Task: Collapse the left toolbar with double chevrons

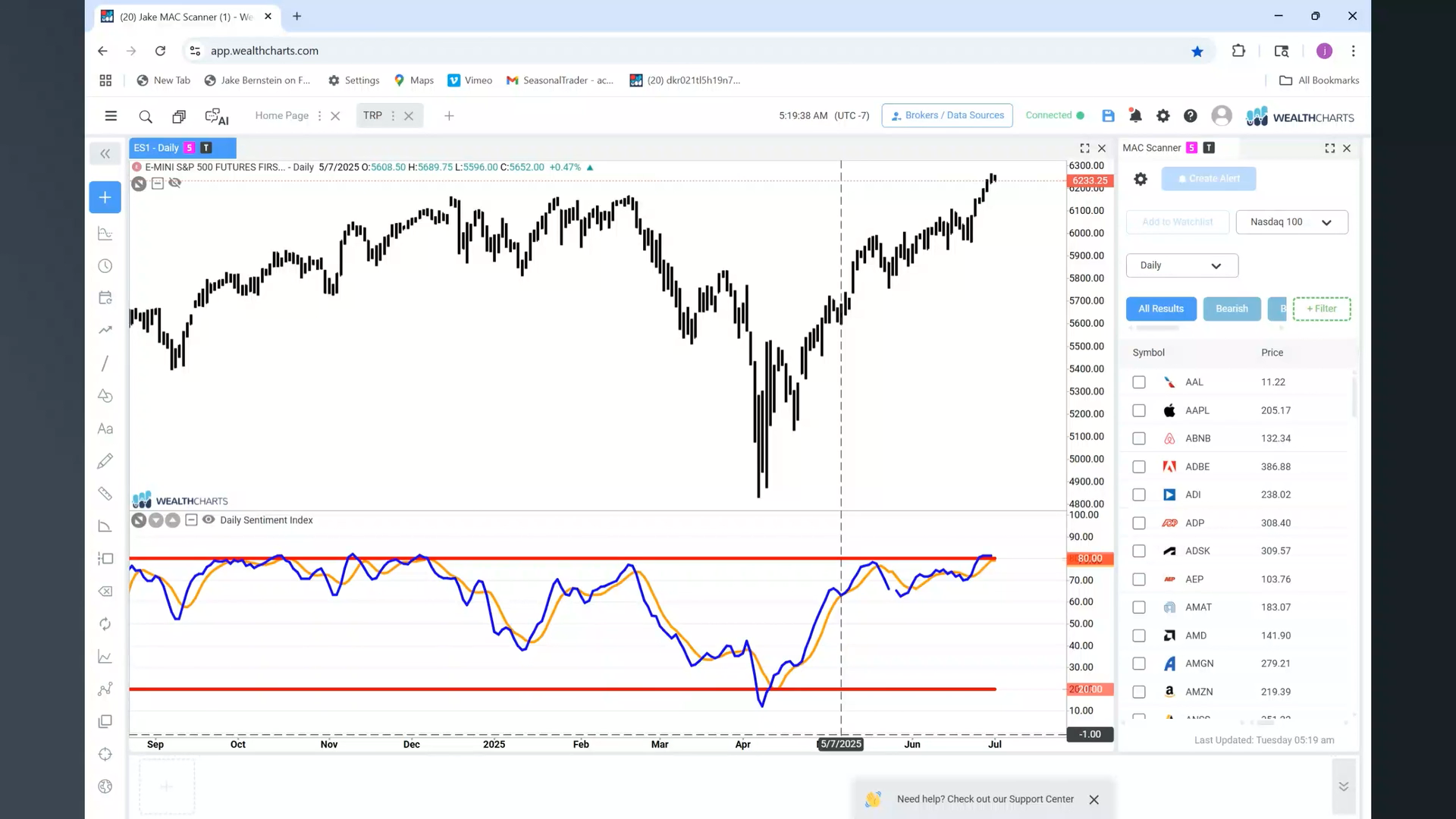Action: [x=105, y=154]
